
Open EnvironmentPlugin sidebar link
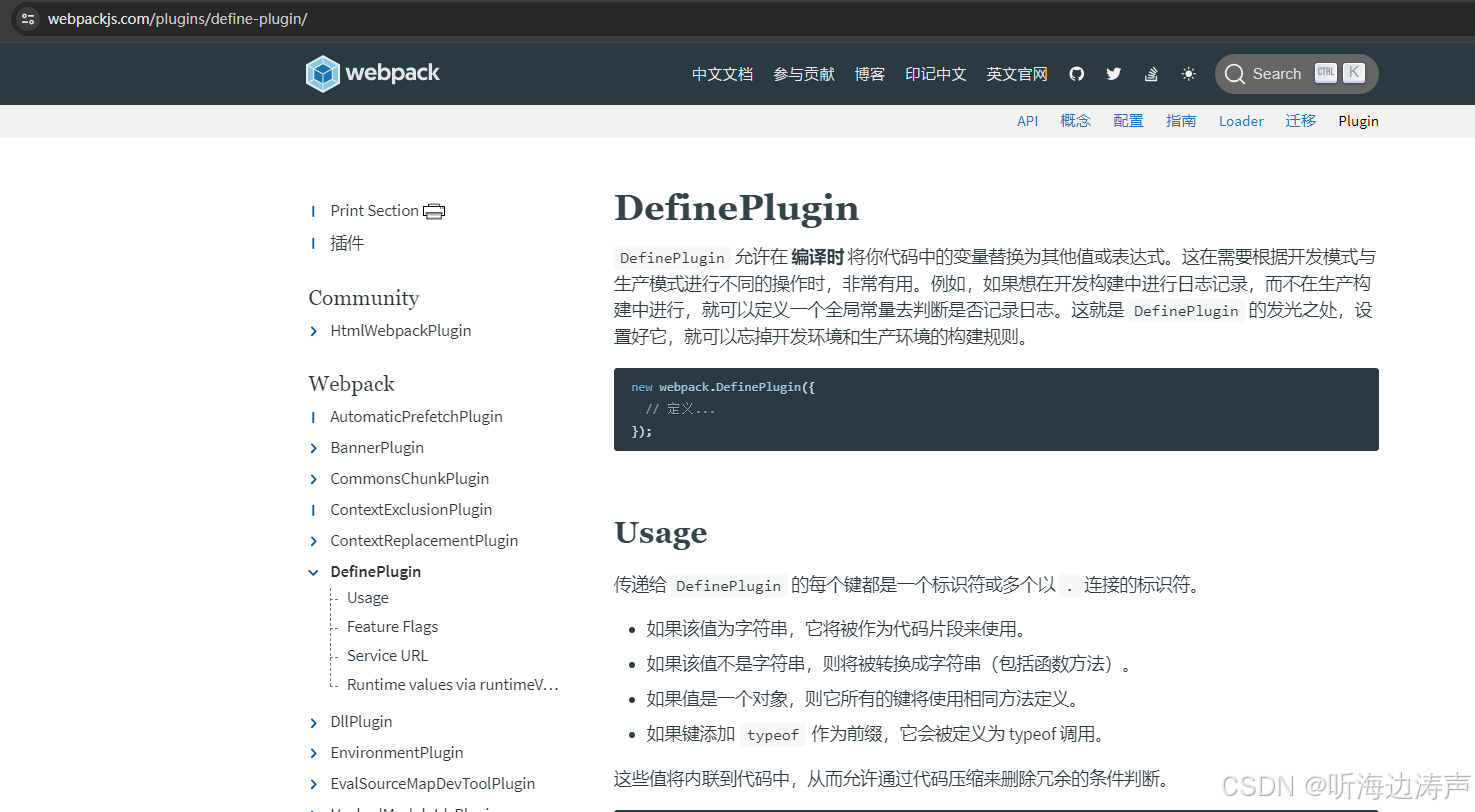(397, 753)
